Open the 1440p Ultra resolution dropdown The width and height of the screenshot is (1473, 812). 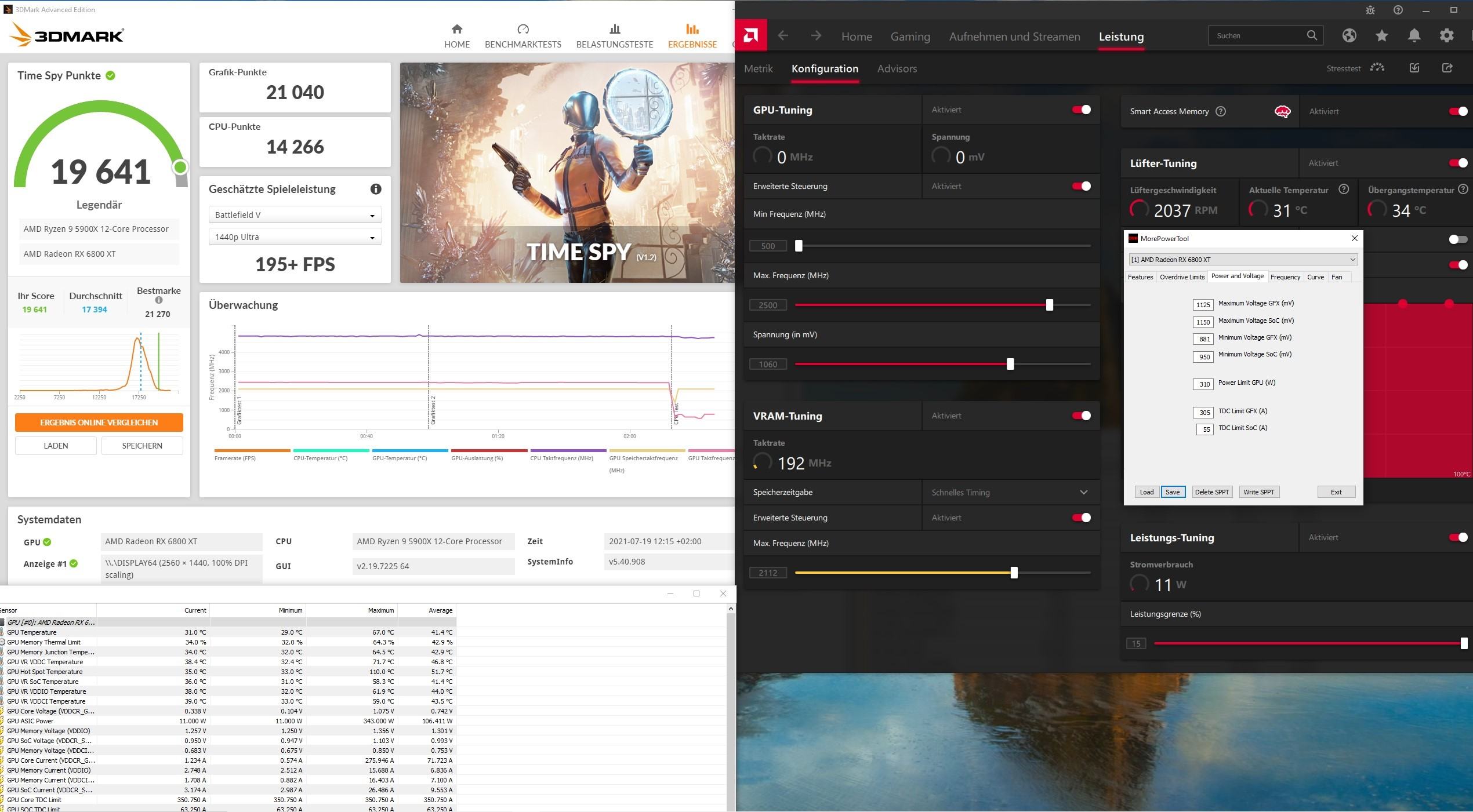pyautogui.click(x=295, y=237)
